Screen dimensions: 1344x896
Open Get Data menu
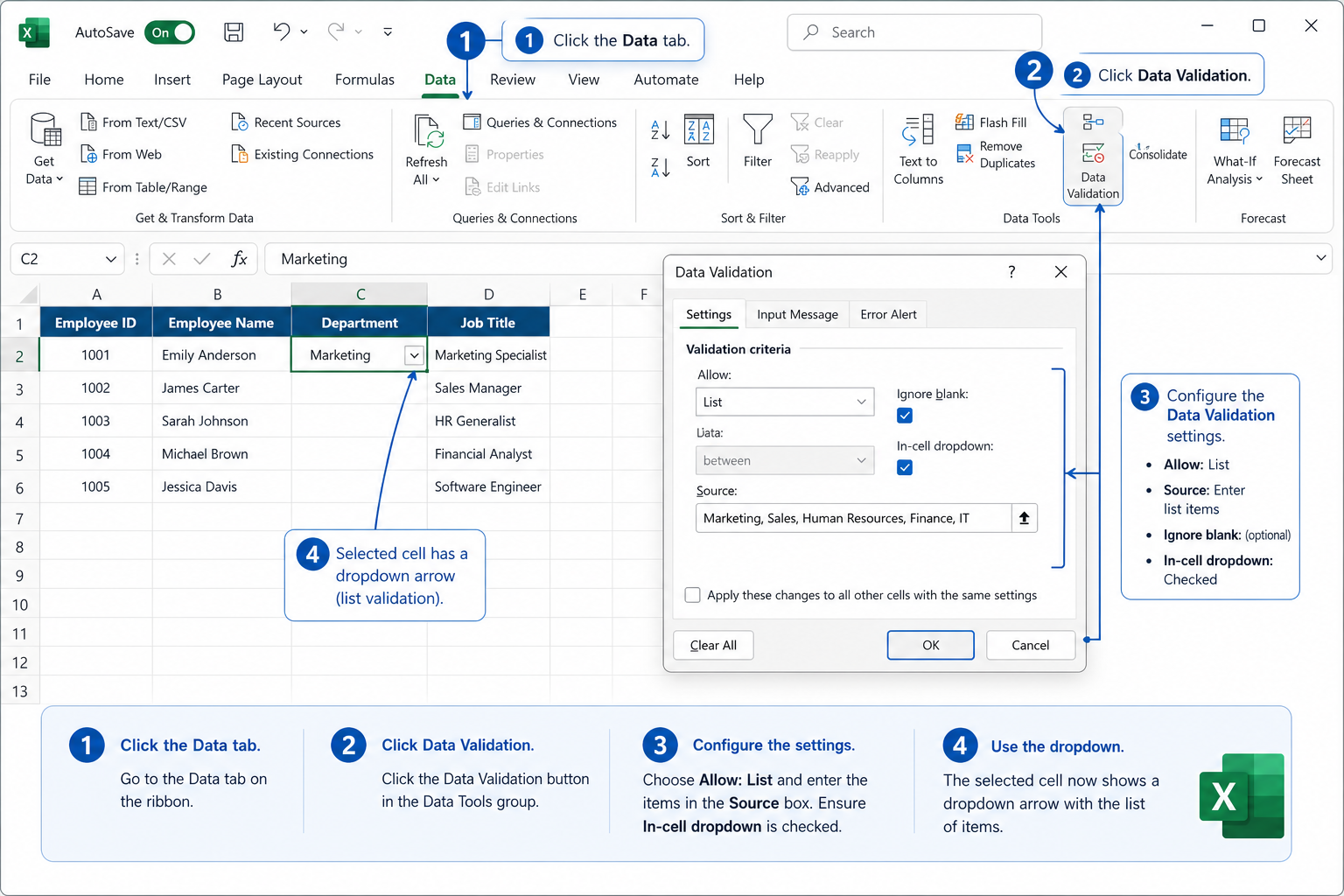pos(44,149)
